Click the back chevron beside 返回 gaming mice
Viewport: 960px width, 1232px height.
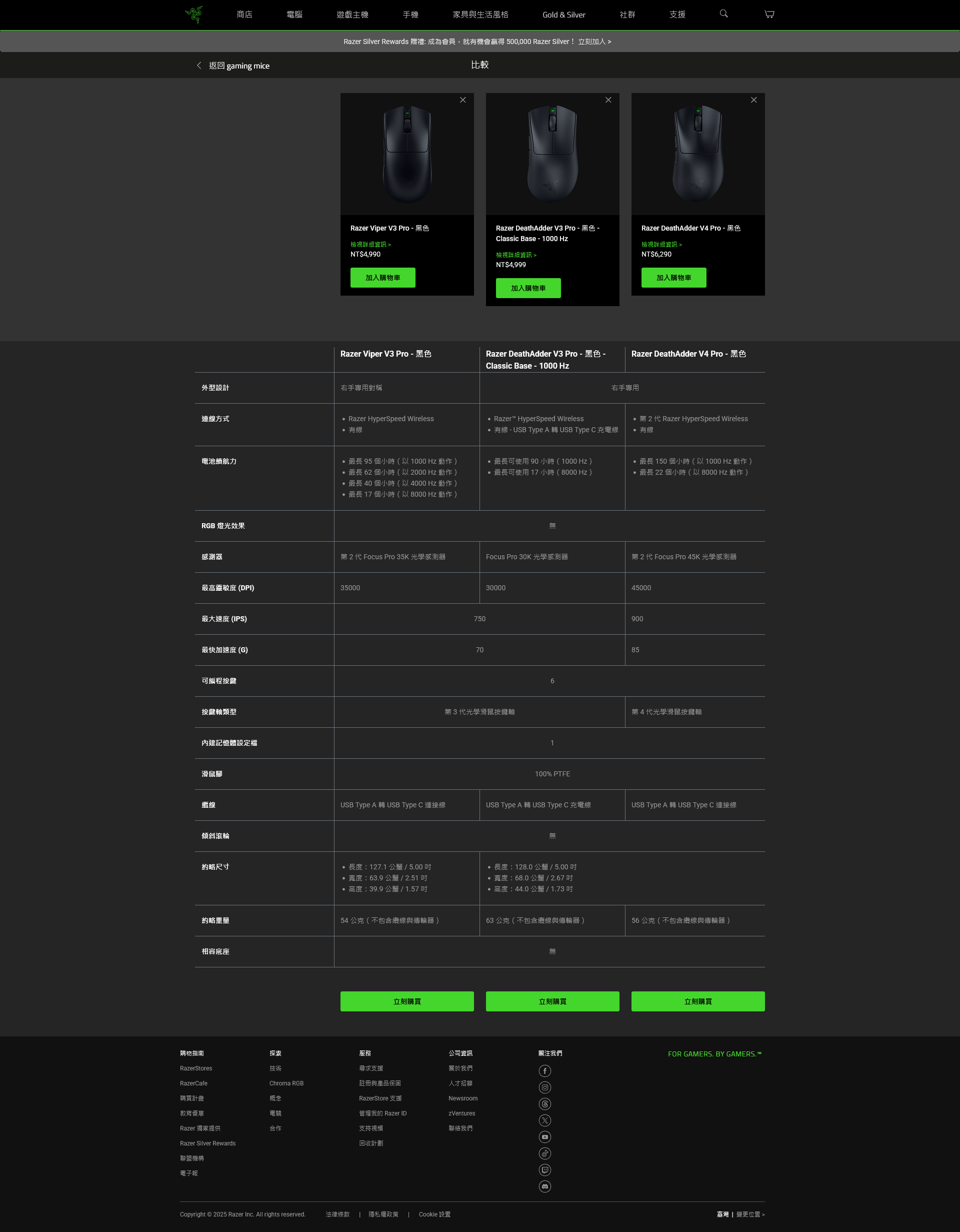[199, 66]
